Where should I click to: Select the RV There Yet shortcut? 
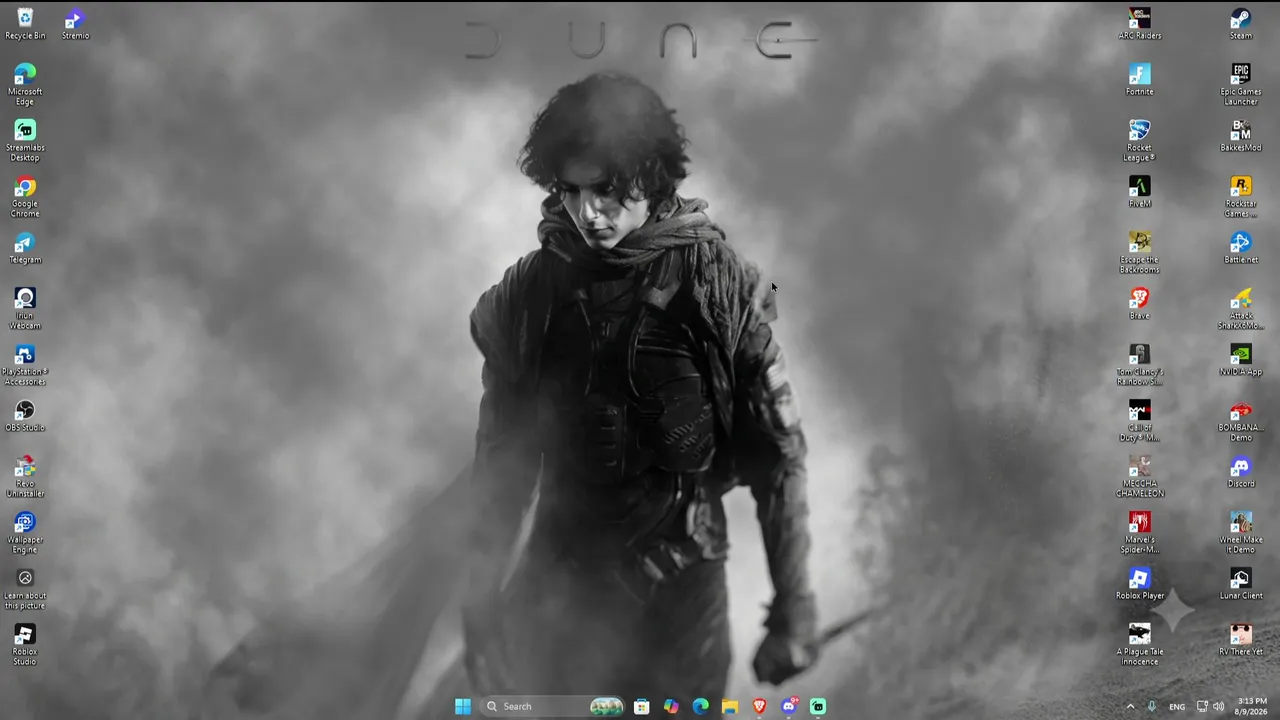pos(1241,640)
